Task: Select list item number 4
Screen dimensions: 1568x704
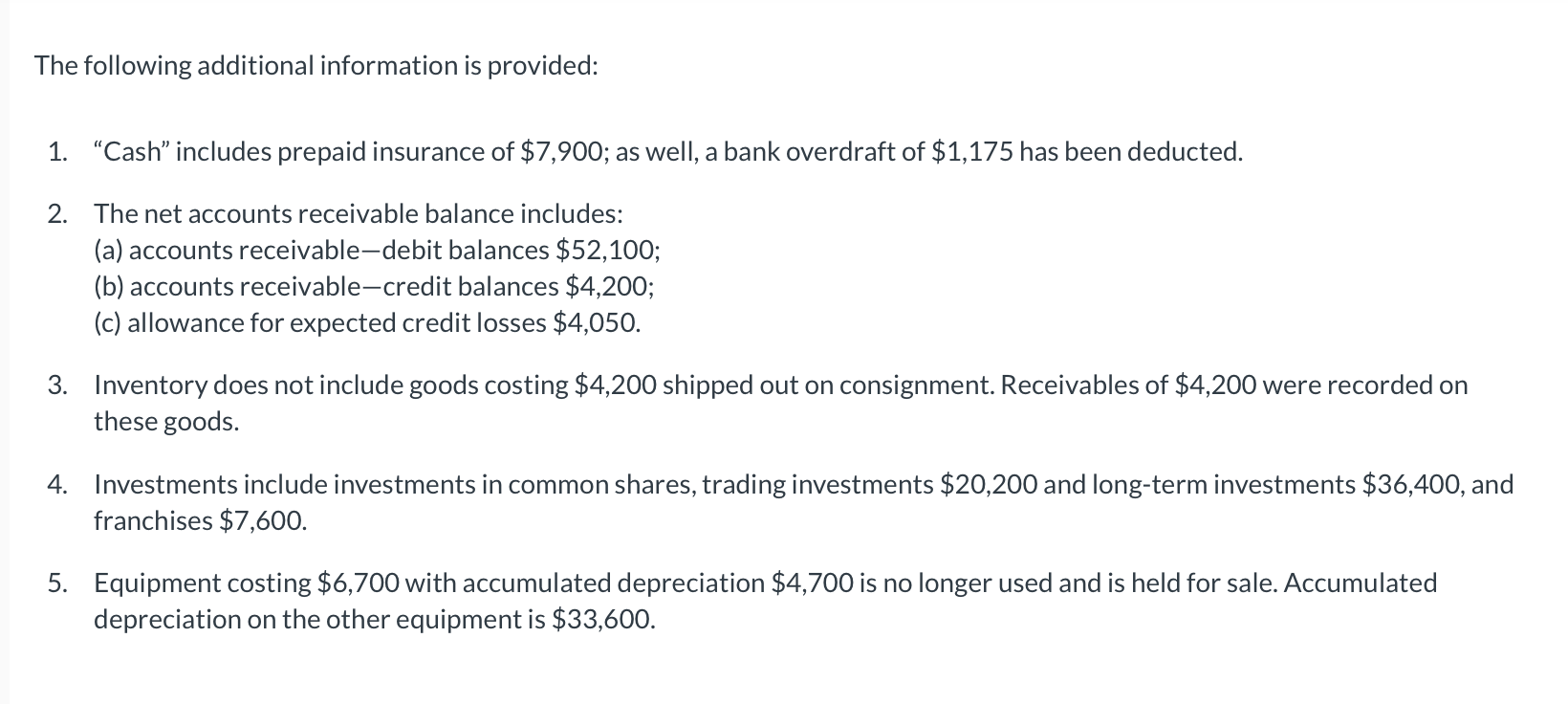Action: click(x=781, y=502)
